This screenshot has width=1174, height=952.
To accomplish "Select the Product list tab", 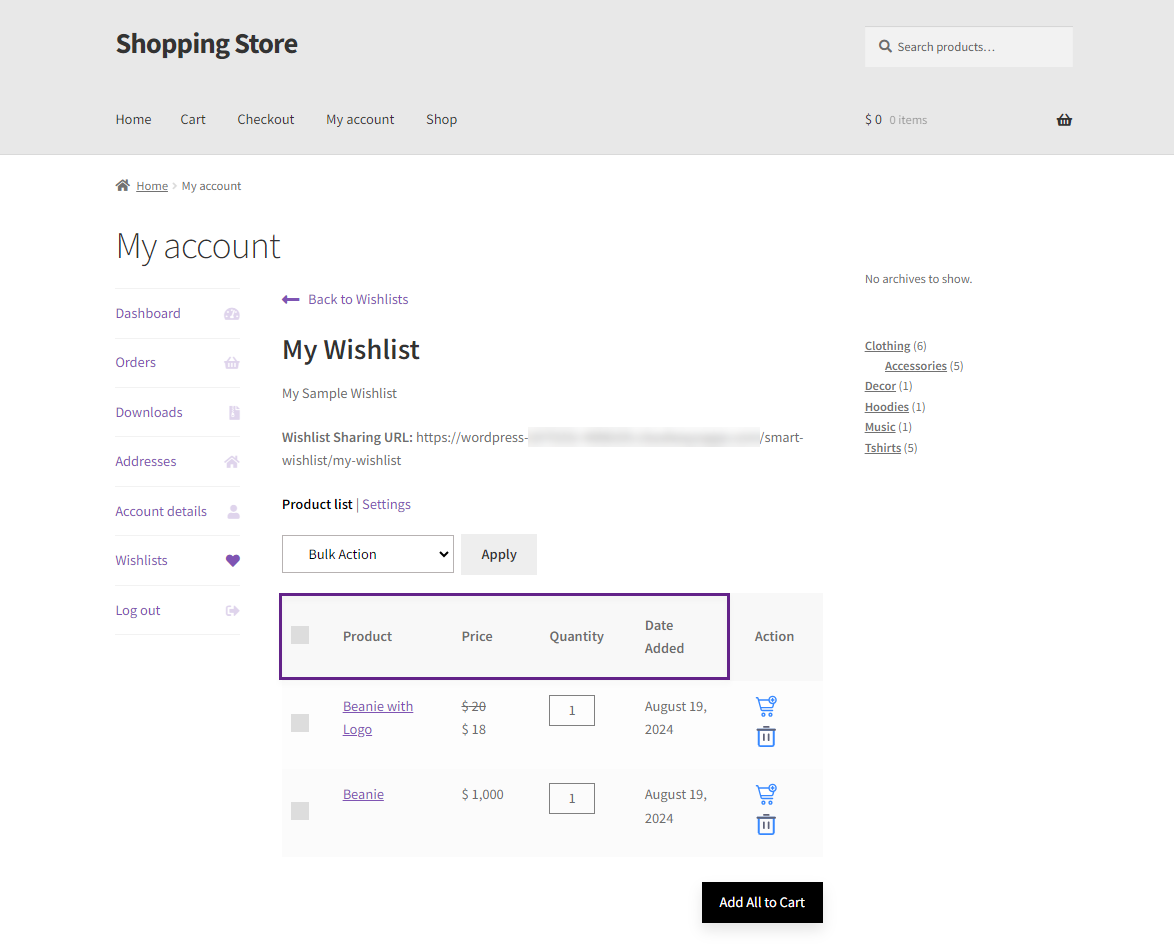I will click(x=317, y=504).
